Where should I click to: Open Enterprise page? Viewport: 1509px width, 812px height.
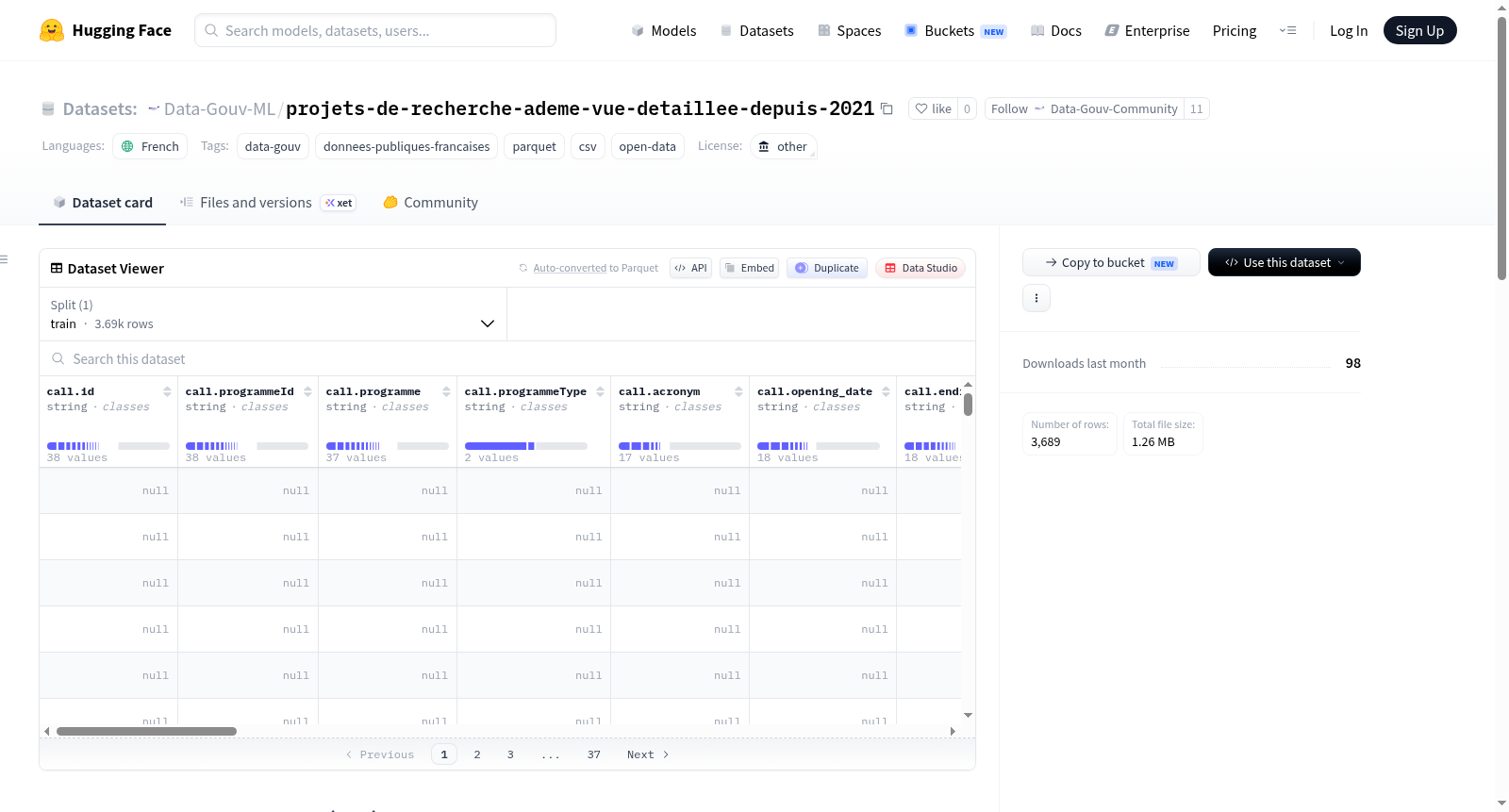pos(1147,30)
